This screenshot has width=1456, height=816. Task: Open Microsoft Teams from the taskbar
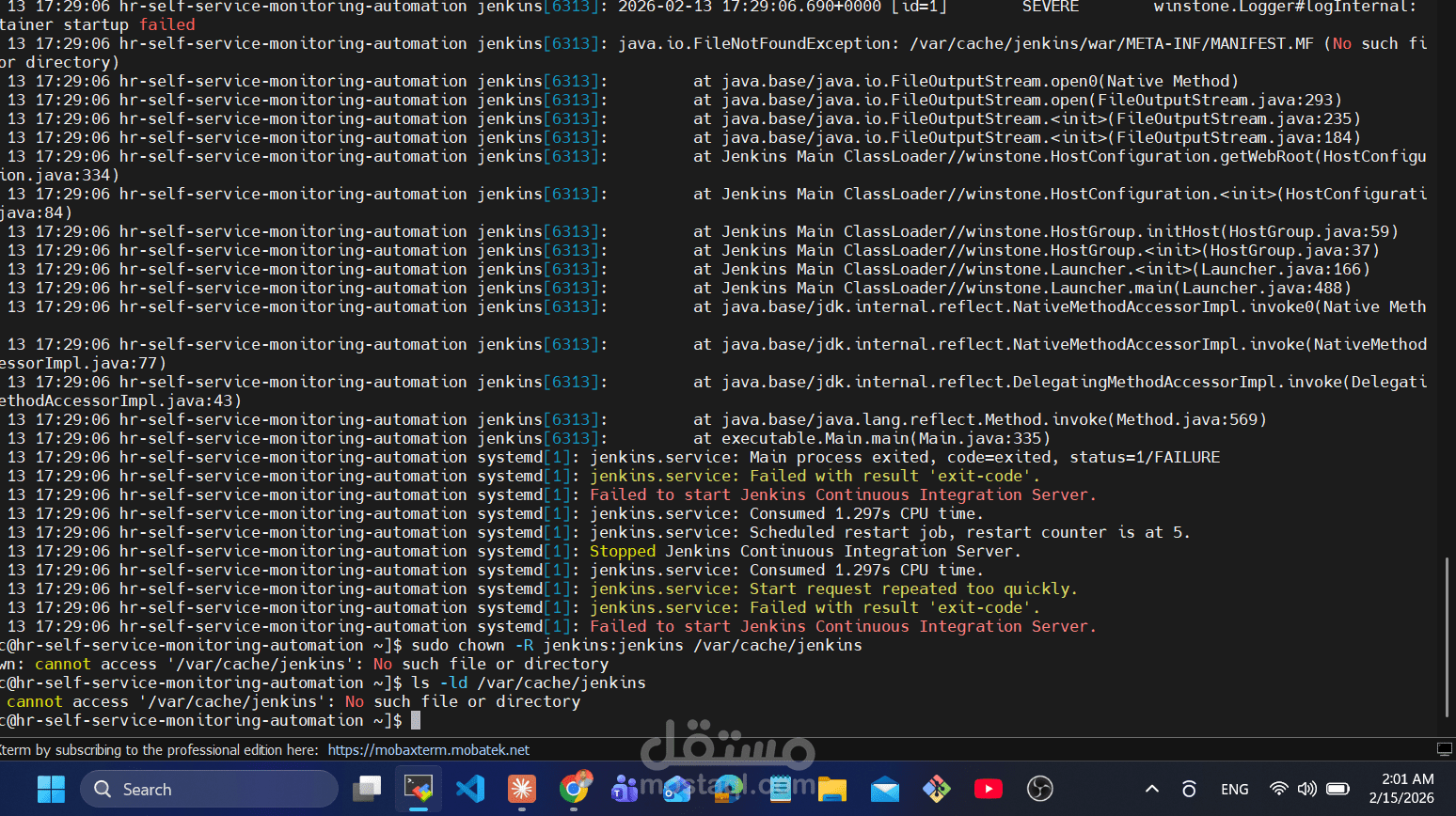[x=625, y=789]
